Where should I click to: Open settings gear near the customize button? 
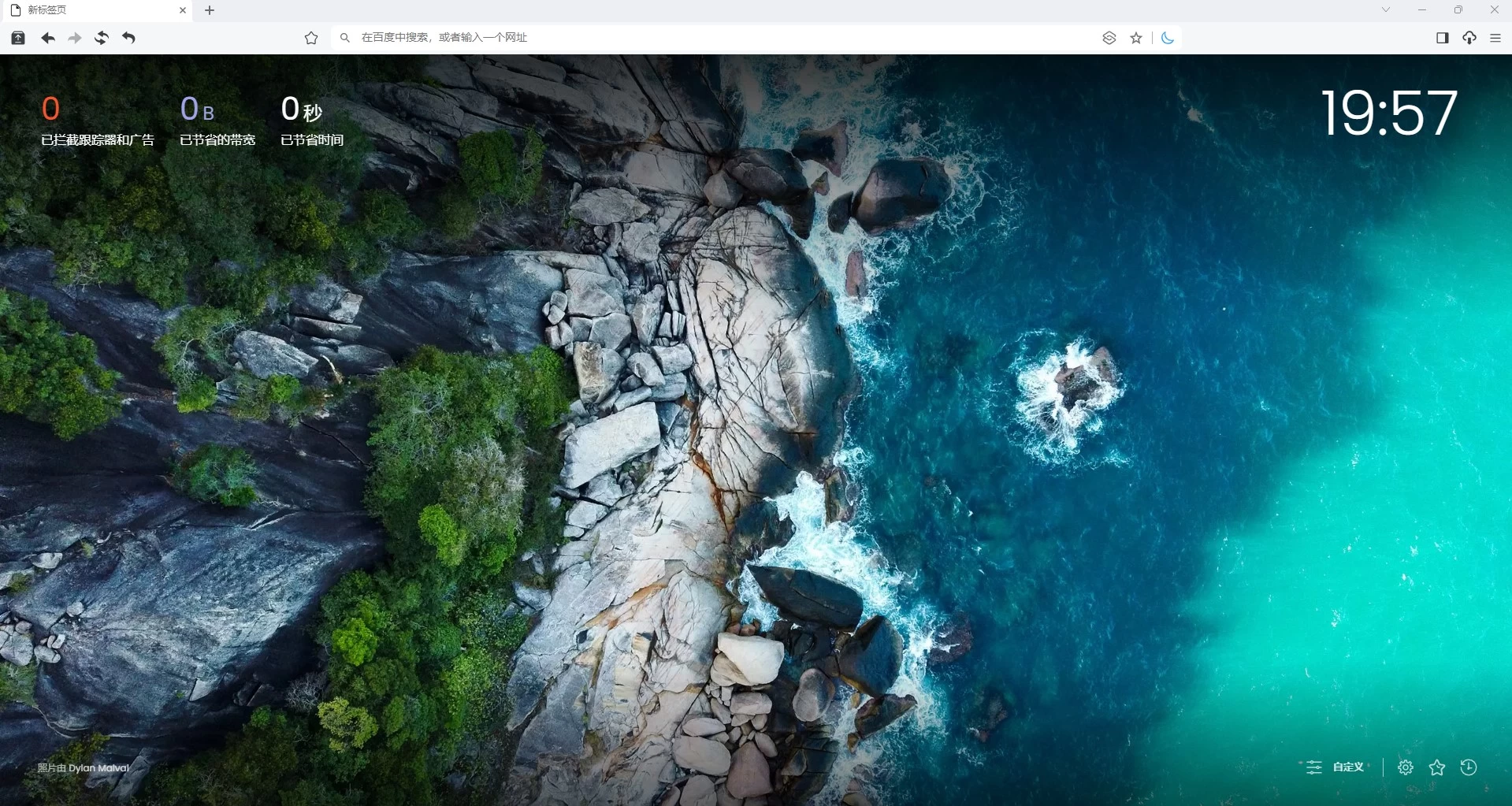(1406, 767)
